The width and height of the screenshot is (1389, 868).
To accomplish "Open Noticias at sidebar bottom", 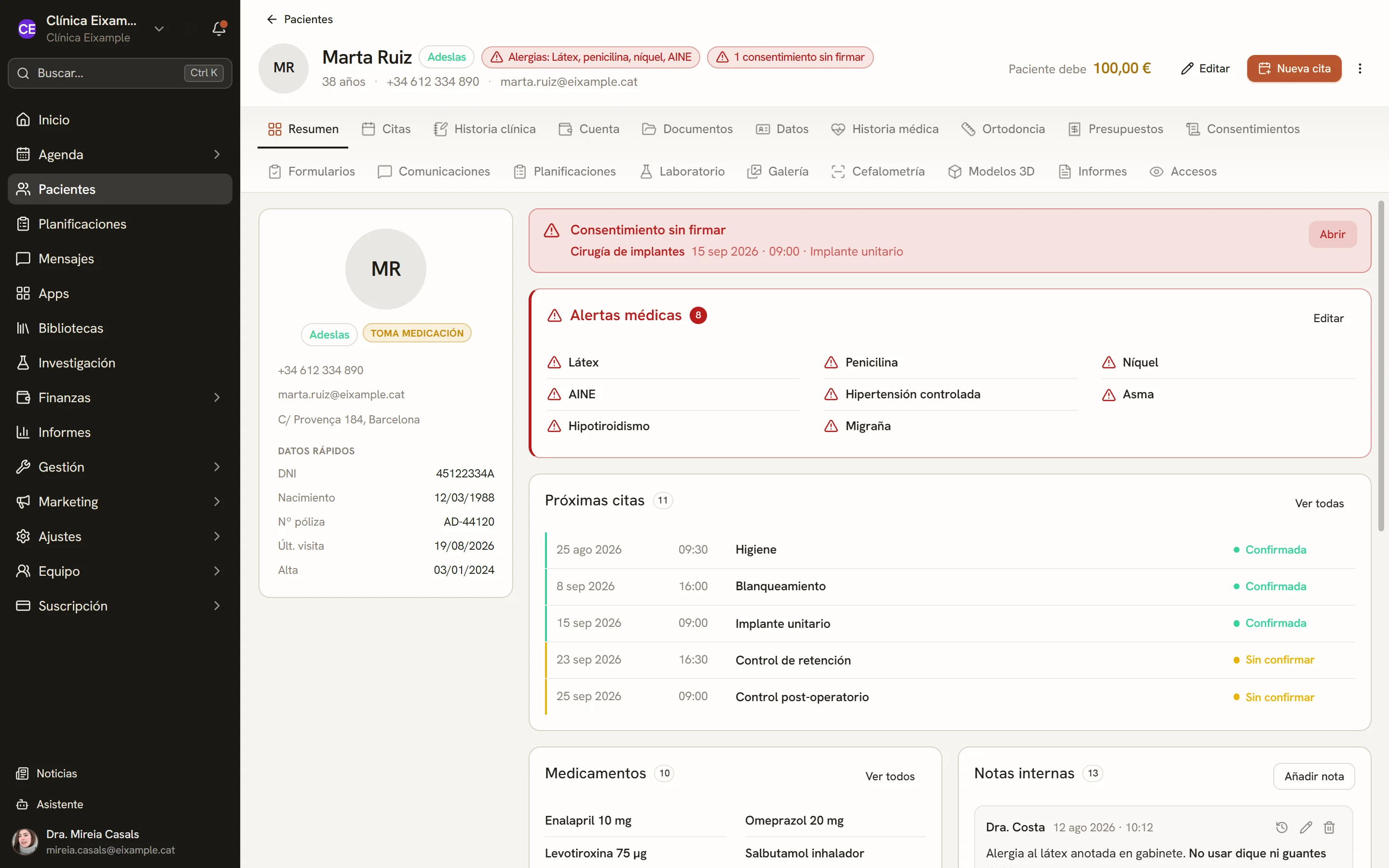I will pos(120,773).
